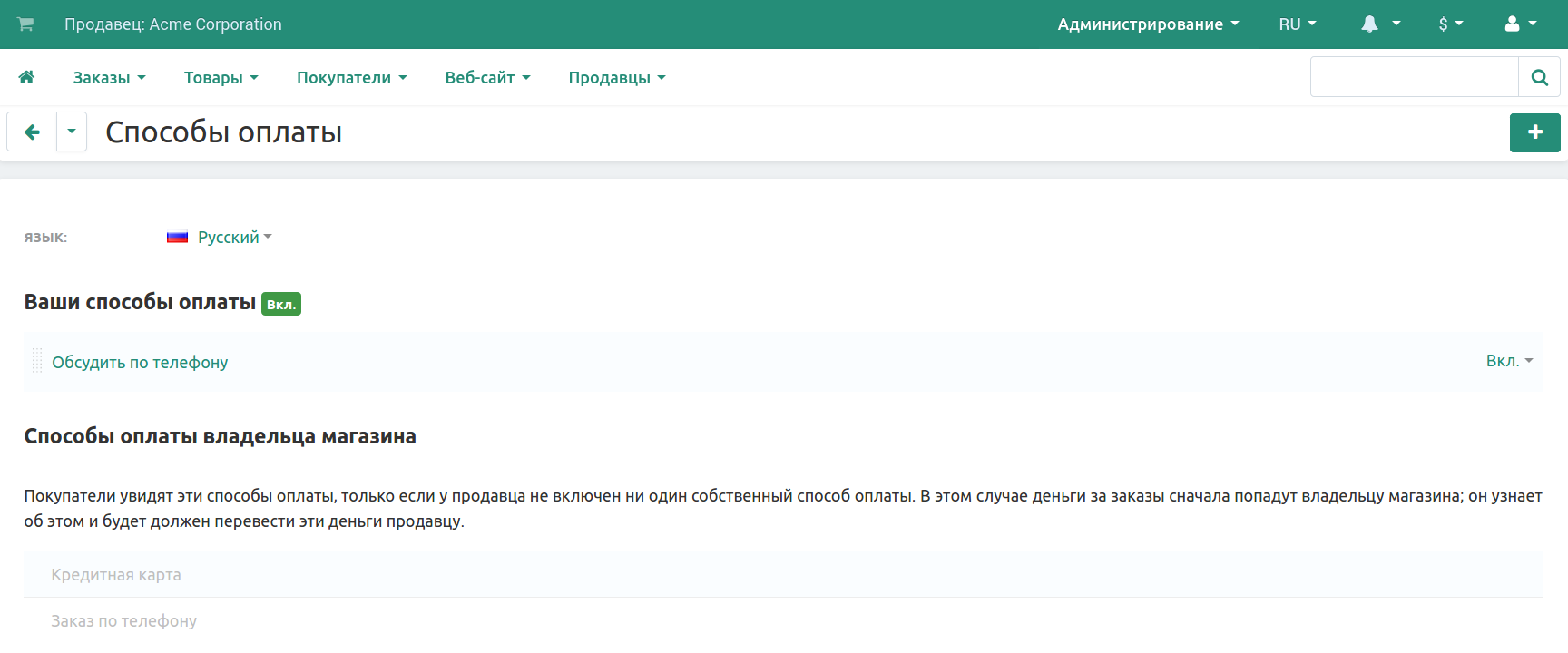Click the search magnifier button
This screenshot has height=653, width=1568.
point(1539,77)
